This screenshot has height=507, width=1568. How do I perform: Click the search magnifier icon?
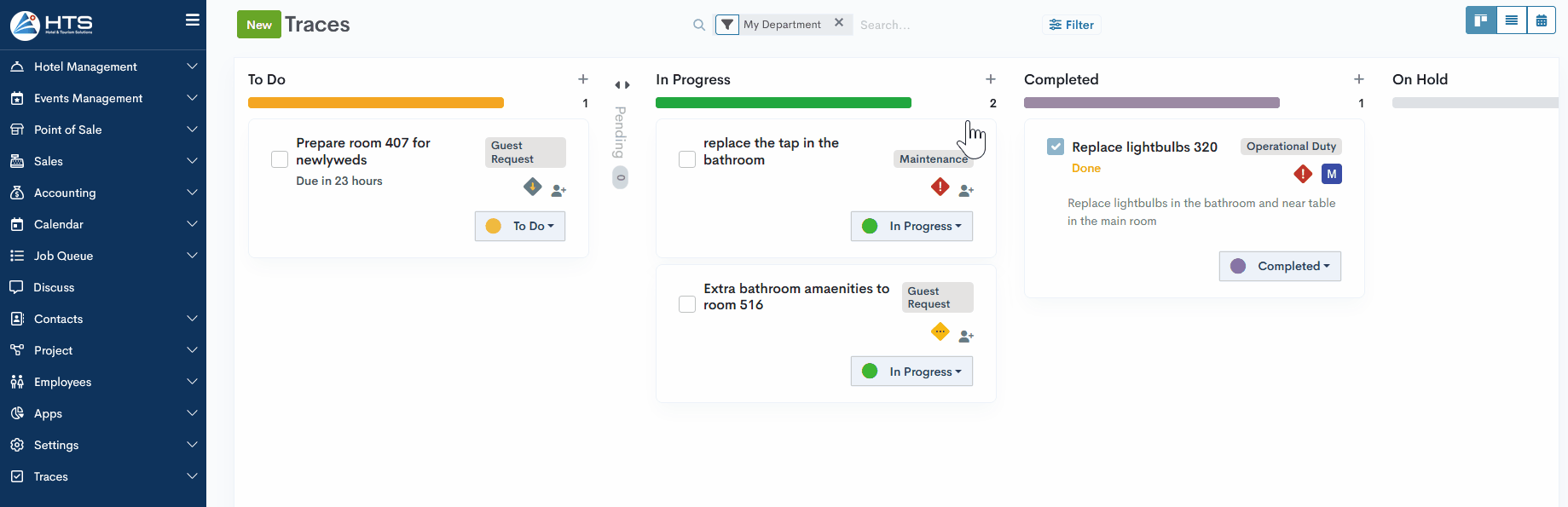(699, 25)
